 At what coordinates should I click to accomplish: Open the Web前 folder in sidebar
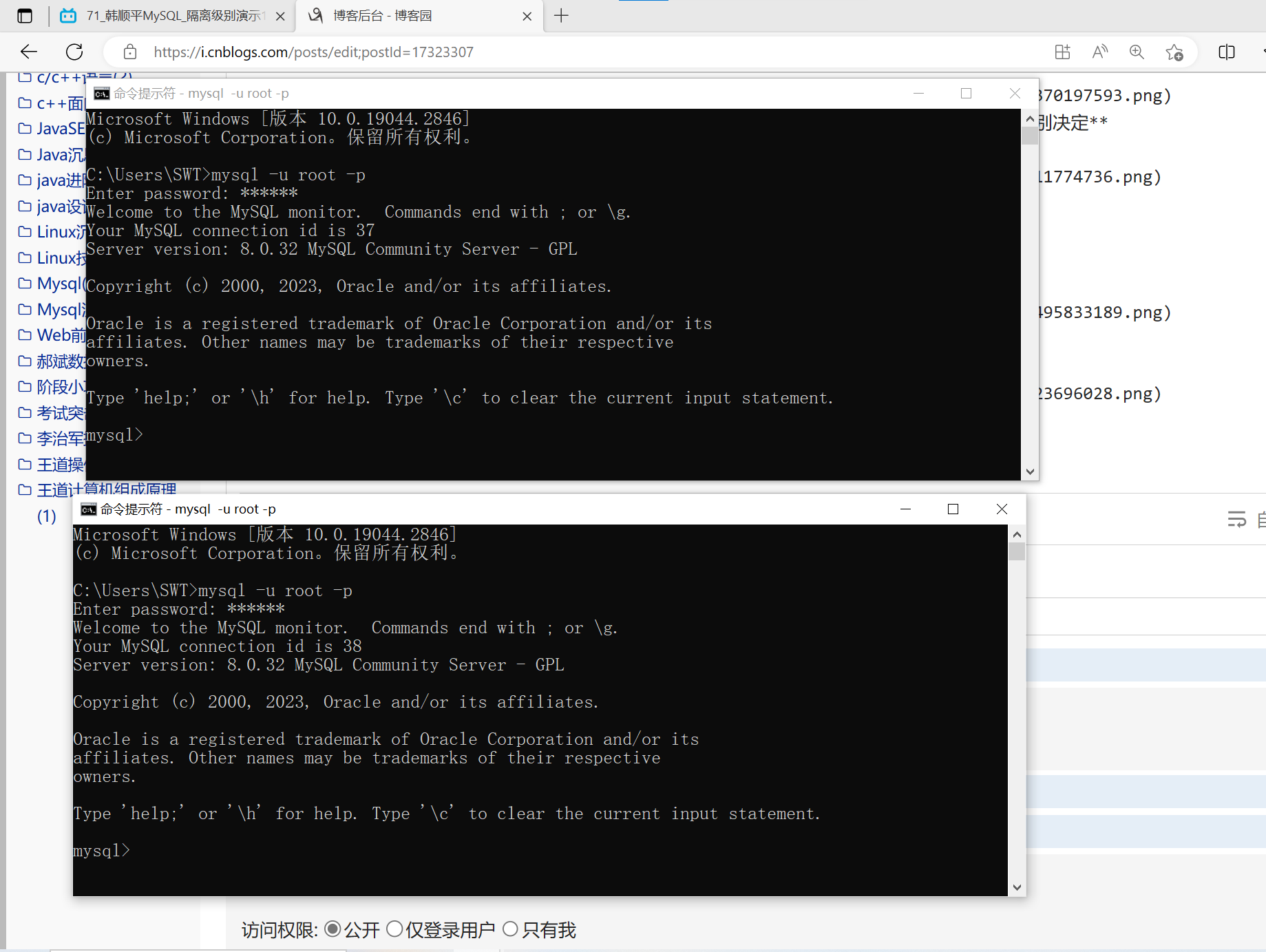tap(52, 335)
